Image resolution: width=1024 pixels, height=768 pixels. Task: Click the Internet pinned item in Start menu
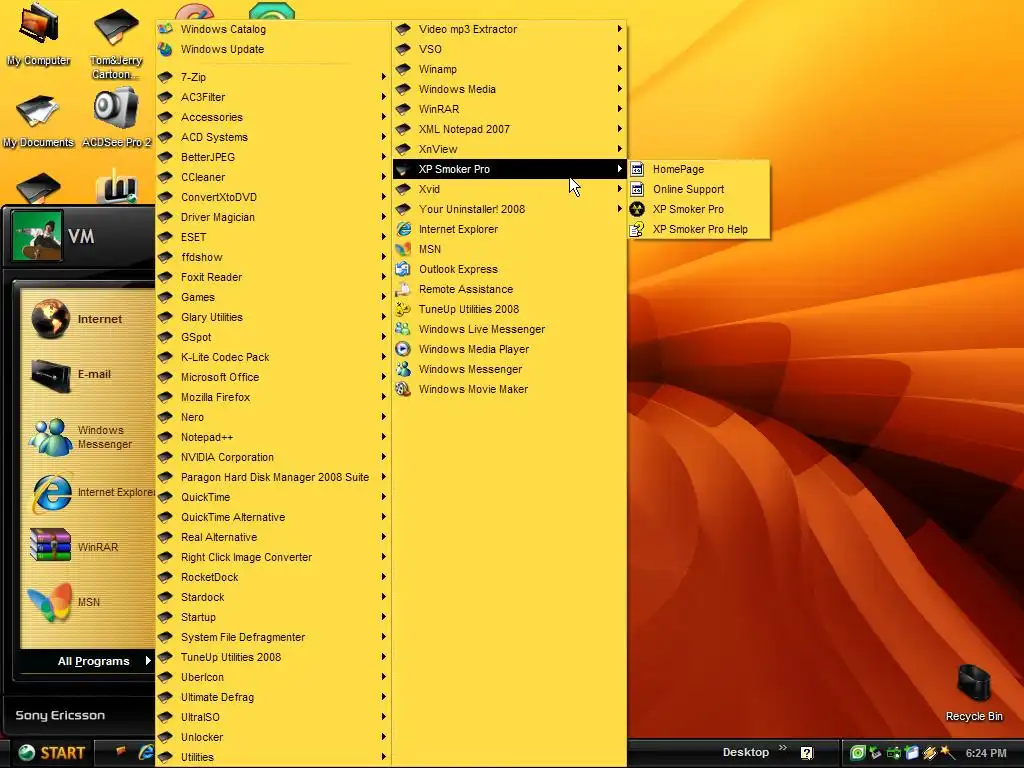pos(88,319)
